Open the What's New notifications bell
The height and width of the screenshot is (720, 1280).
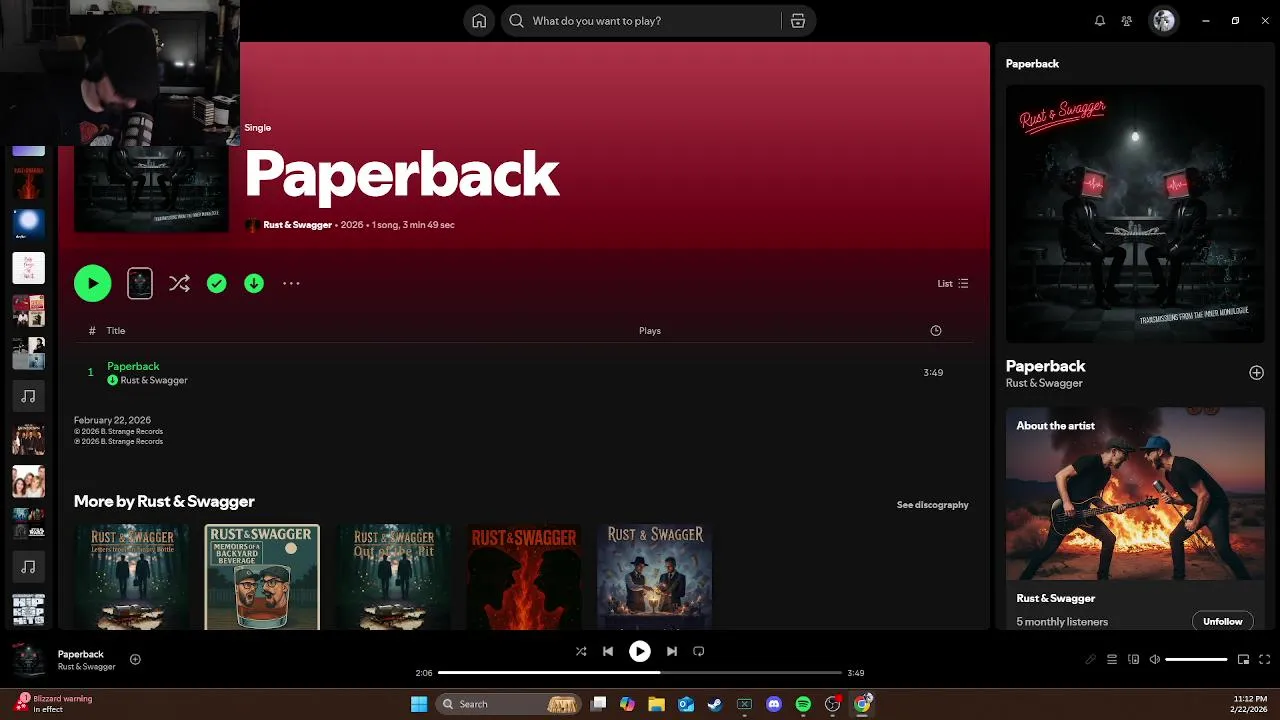click(1100, 21)
